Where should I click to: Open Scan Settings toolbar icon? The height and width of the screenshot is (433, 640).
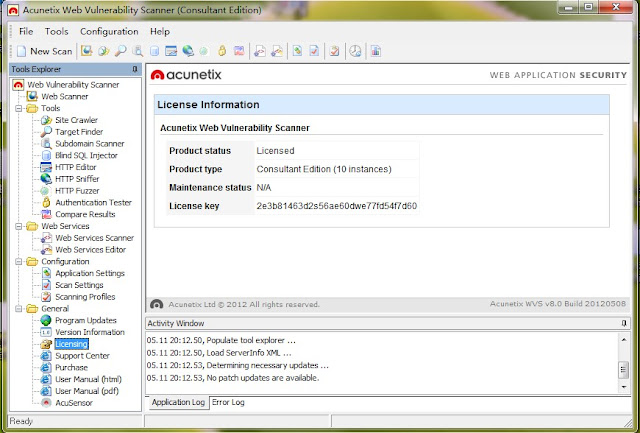314,51
